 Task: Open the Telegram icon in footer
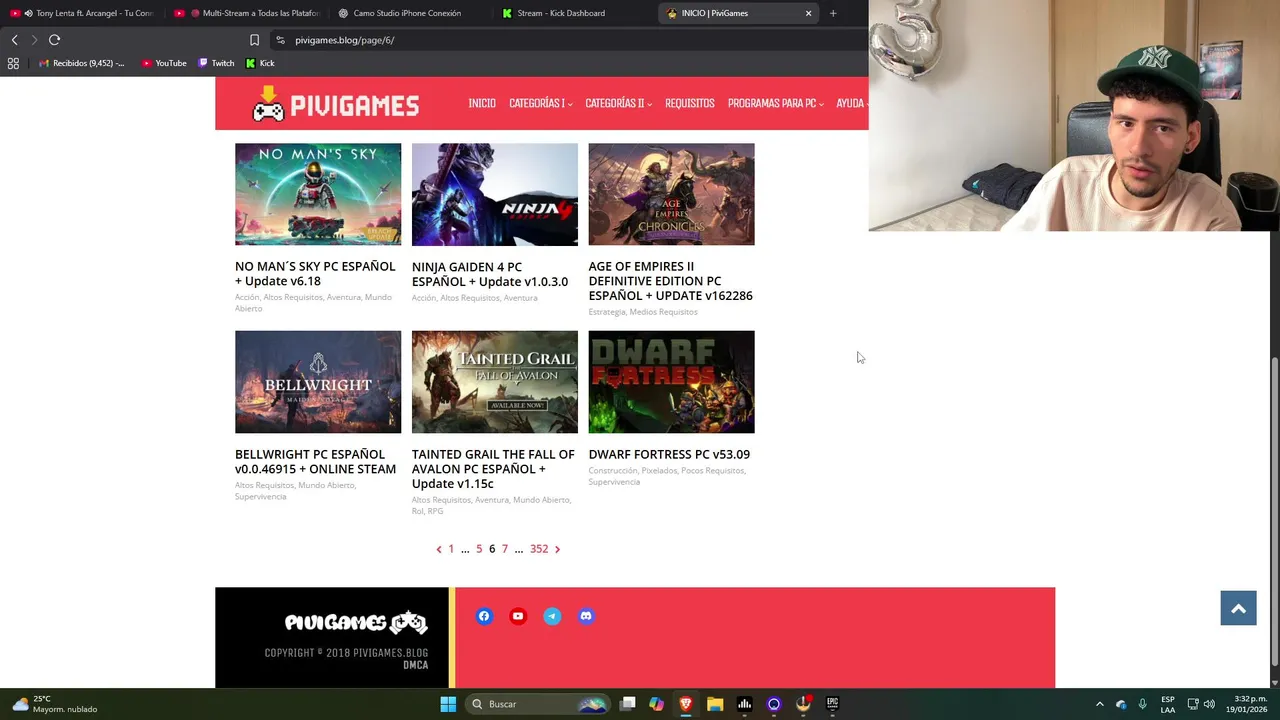(x=552, y=616)
